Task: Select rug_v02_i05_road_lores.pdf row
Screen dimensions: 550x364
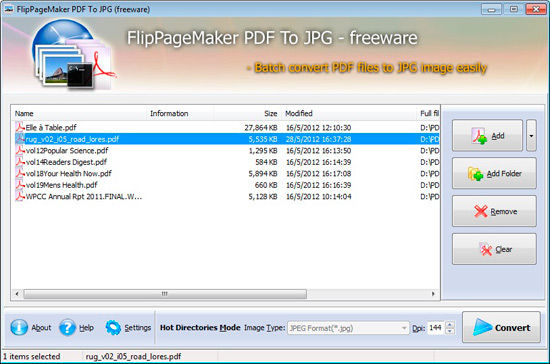Action: pos(225,139)
